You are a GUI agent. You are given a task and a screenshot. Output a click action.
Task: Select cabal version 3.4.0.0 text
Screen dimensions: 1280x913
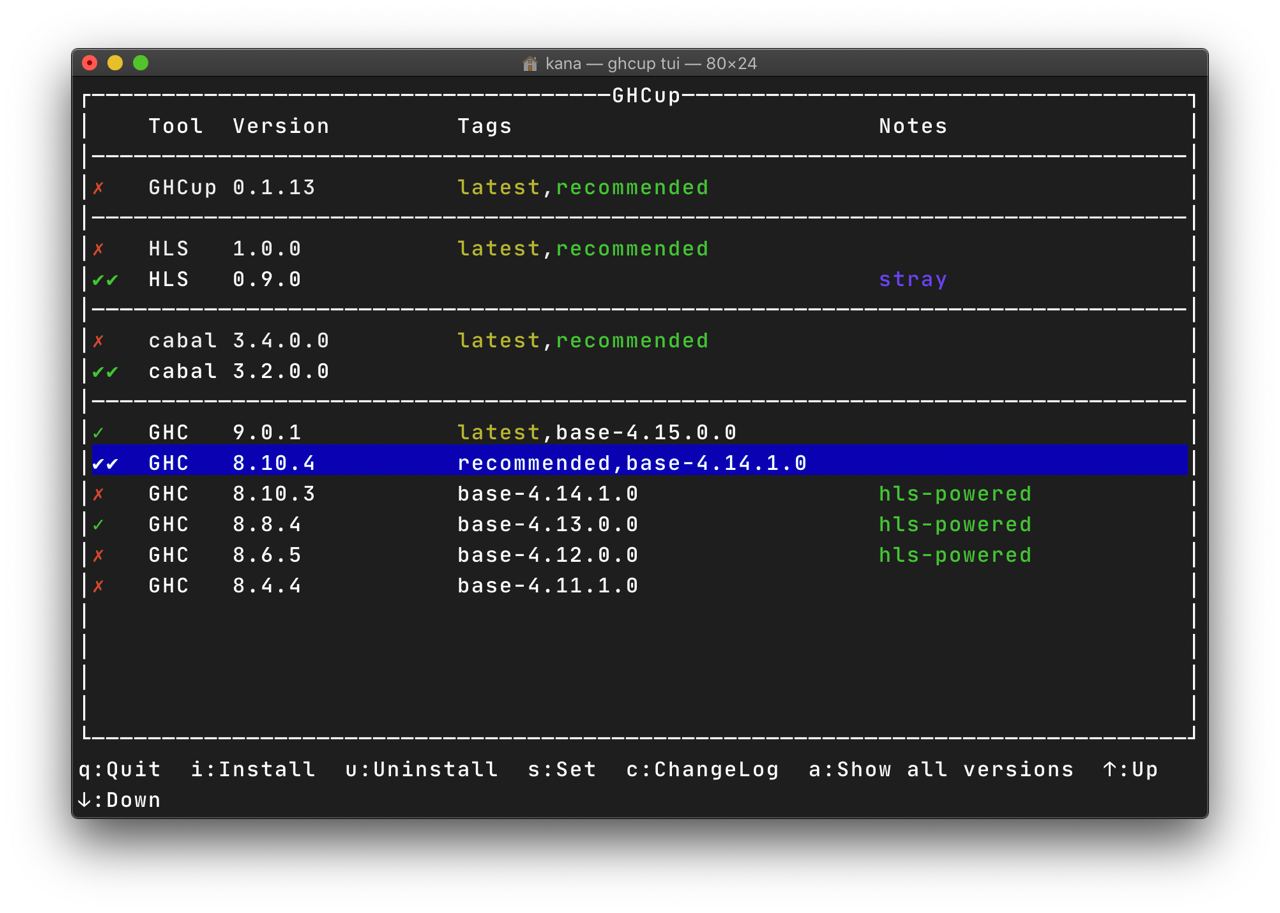281,340
